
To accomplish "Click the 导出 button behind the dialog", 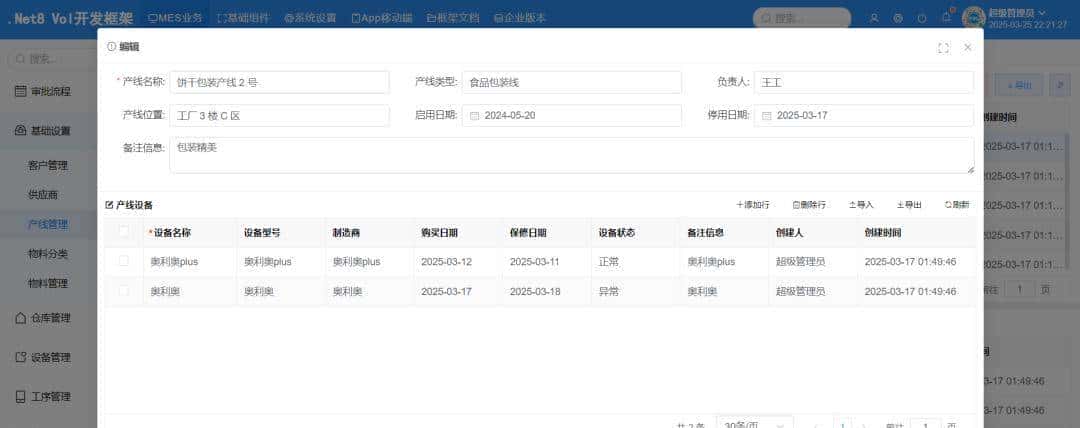I will point(1018,85).
